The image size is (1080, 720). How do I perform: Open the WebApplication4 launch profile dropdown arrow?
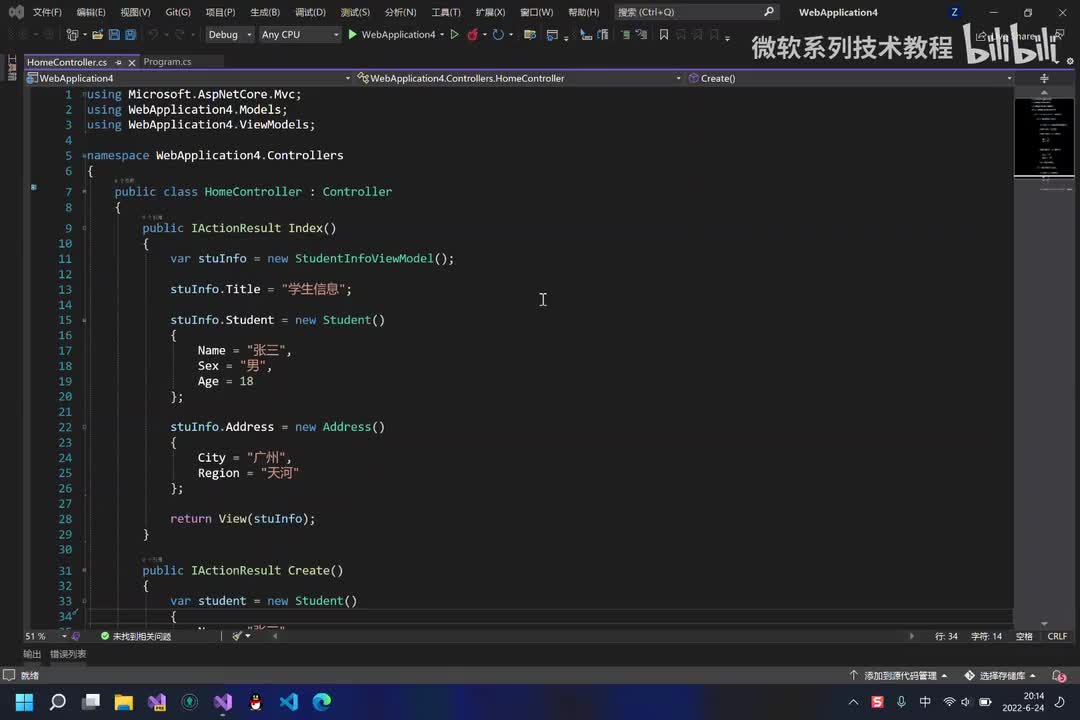(442, 34)
